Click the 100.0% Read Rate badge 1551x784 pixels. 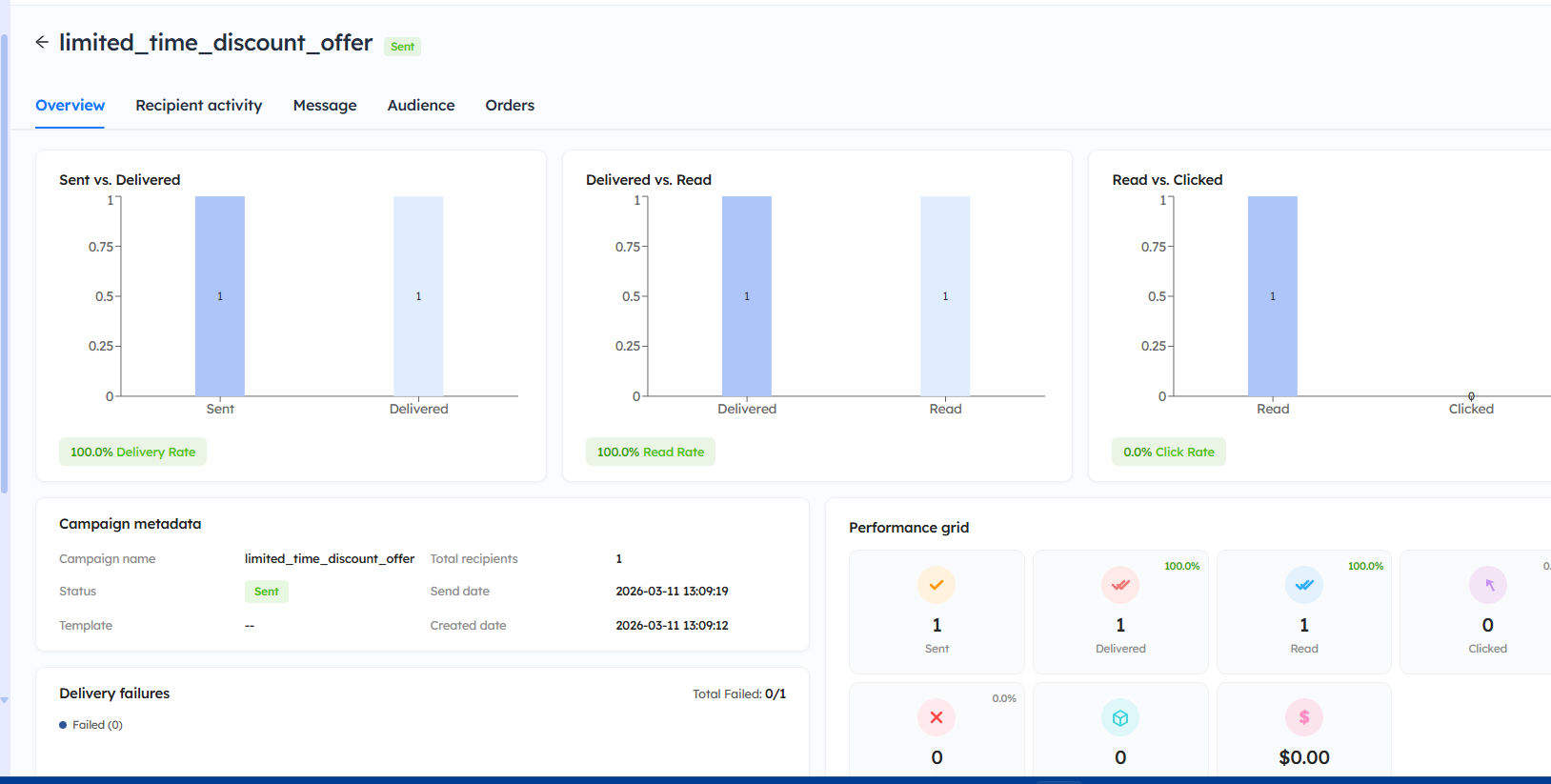point(651,452)
